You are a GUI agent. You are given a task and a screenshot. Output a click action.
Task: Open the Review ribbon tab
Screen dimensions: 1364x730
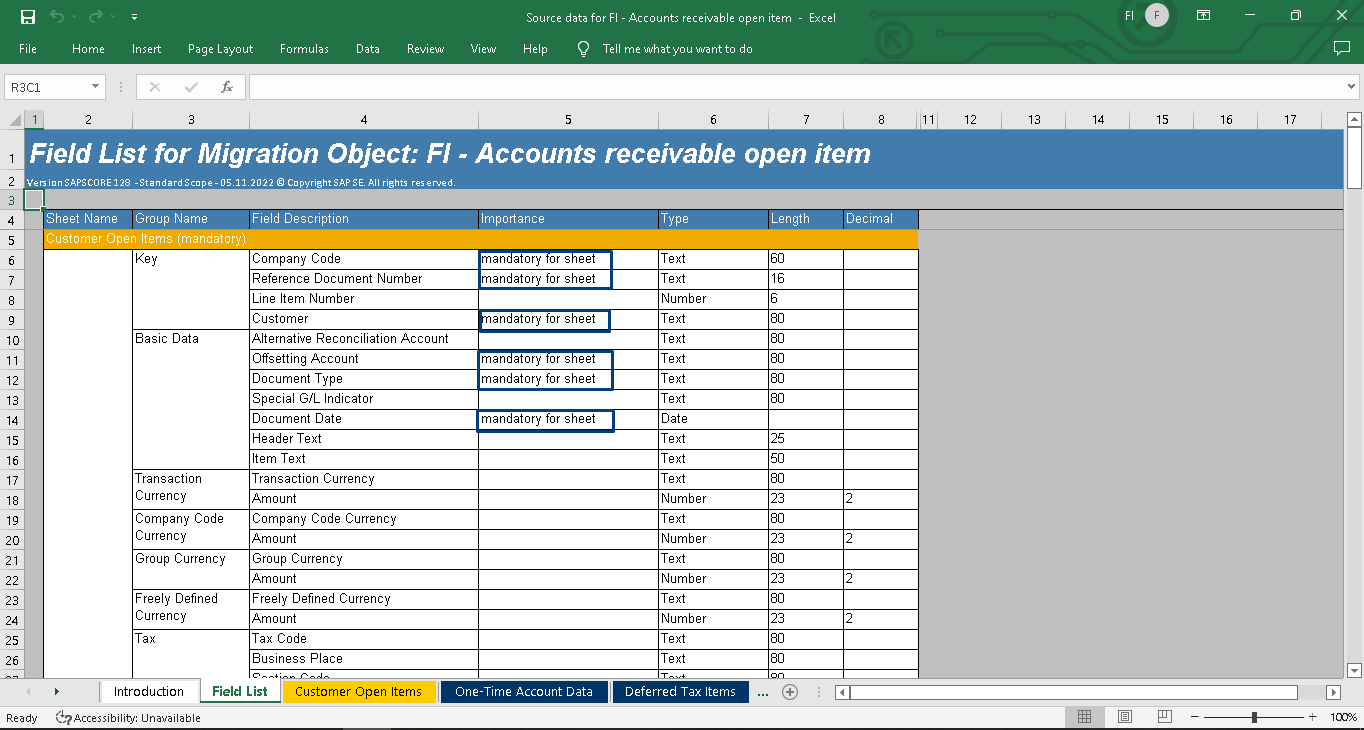pyautogui.click(x=425, y=48)
